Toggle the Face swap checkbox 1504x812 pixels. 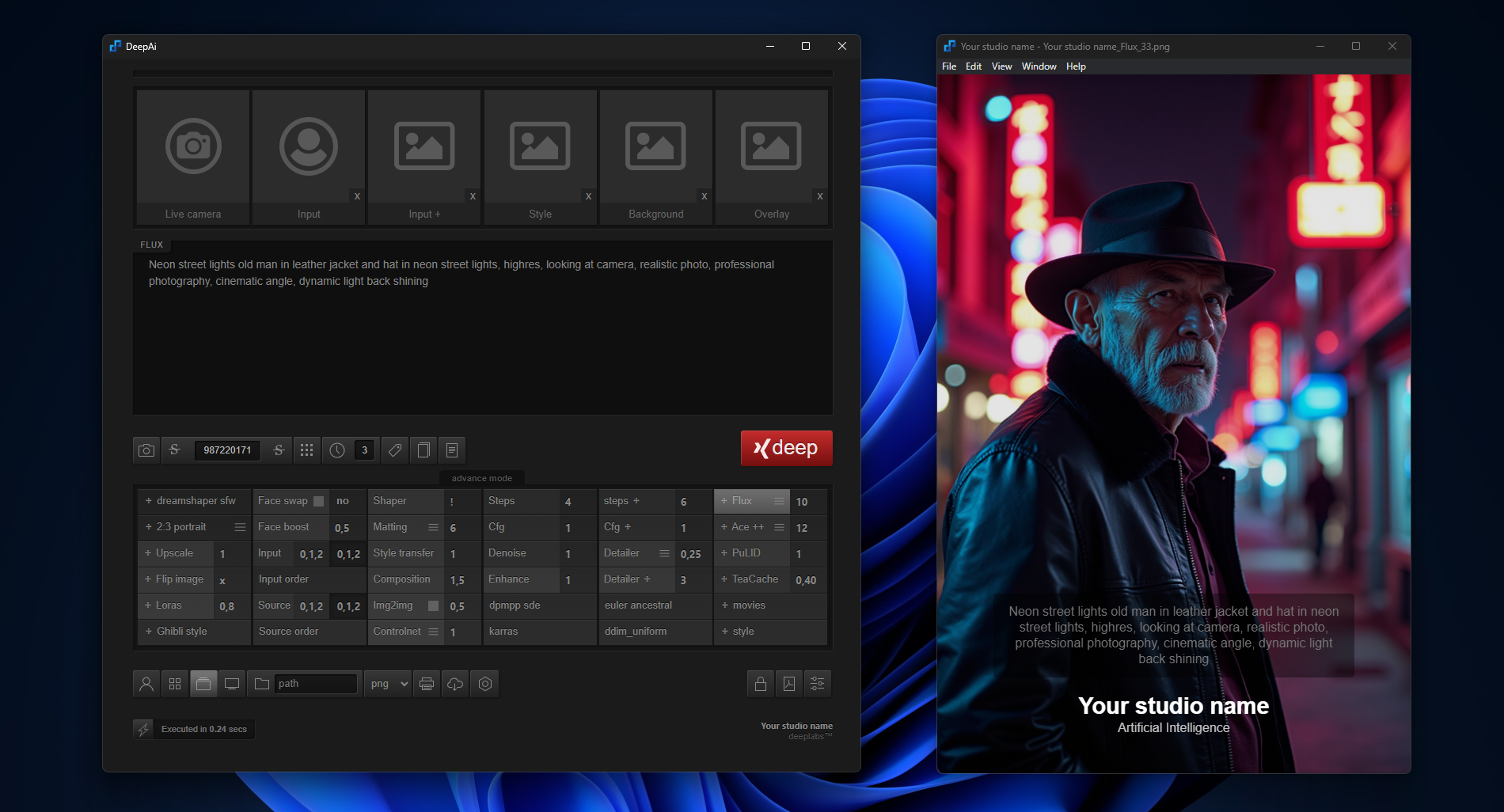pos(319,501)
